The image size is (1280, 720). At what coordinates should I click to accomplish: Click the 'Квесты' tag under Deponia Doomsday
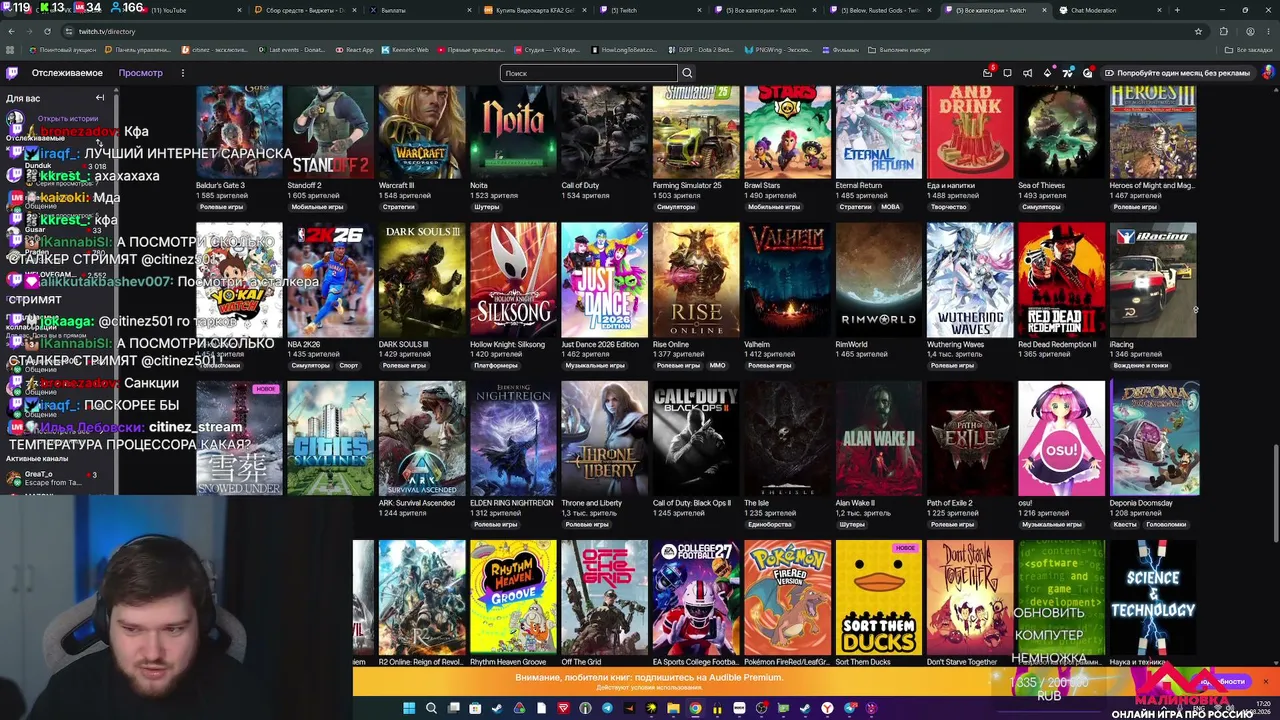pos(1125,524)
